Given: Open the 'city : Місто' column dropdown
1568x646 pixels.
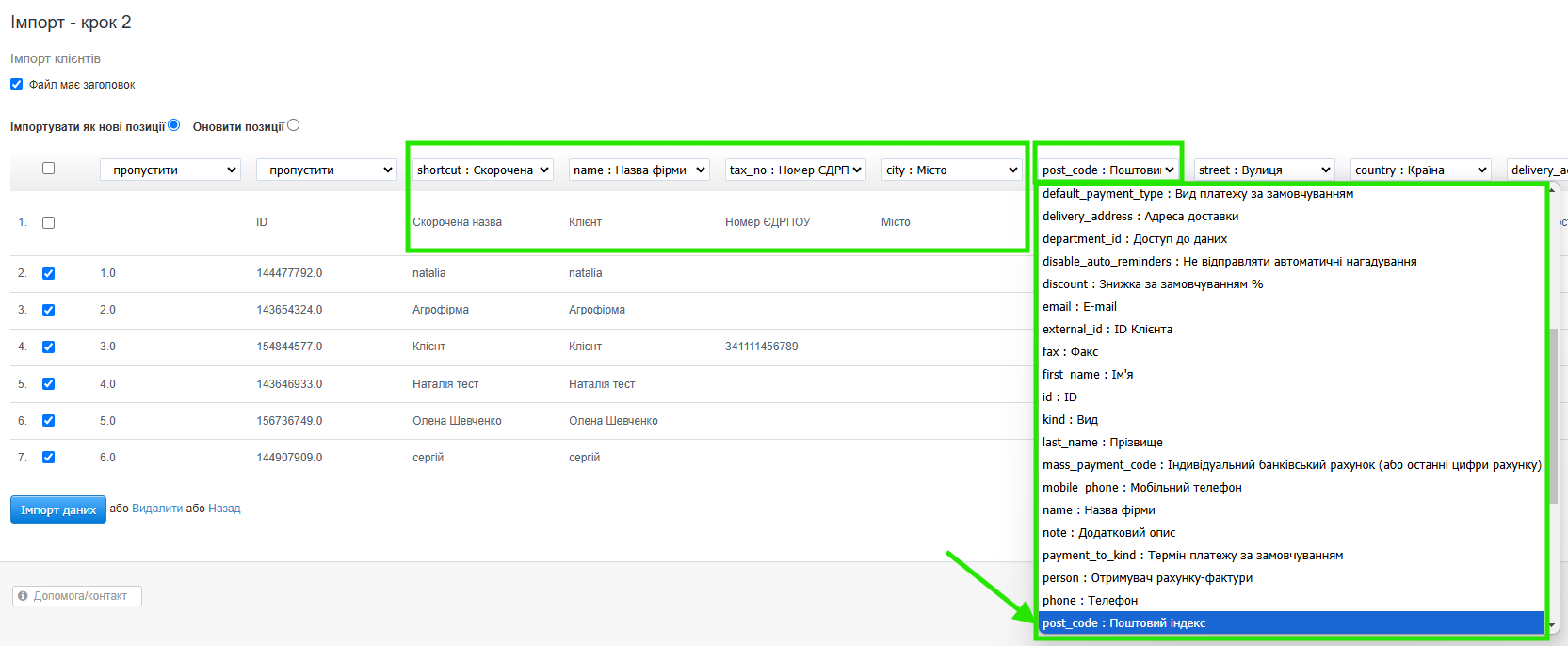Looking at the screenshot, I should click(951, 170).
